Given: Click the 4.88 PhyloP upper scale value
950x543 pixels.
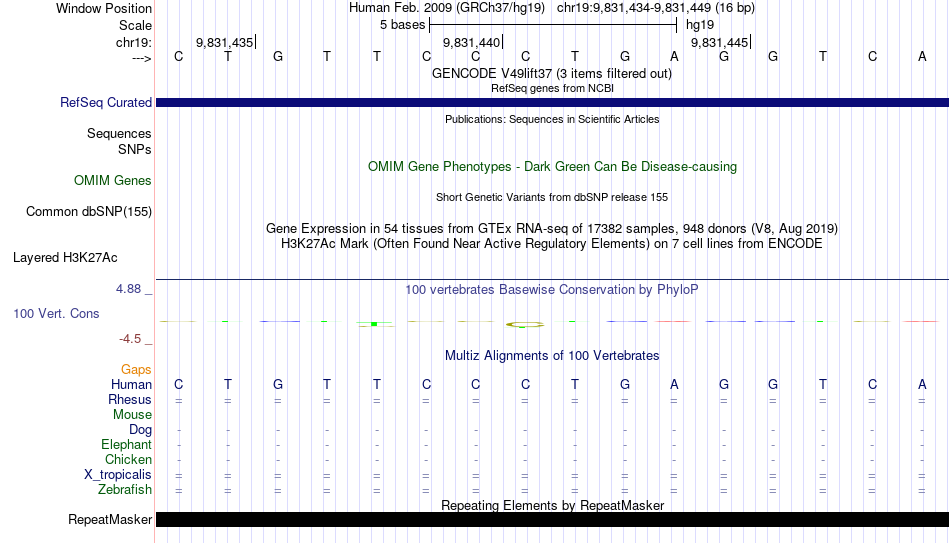Looking at the screenshot, I should (x=129, y=289).
